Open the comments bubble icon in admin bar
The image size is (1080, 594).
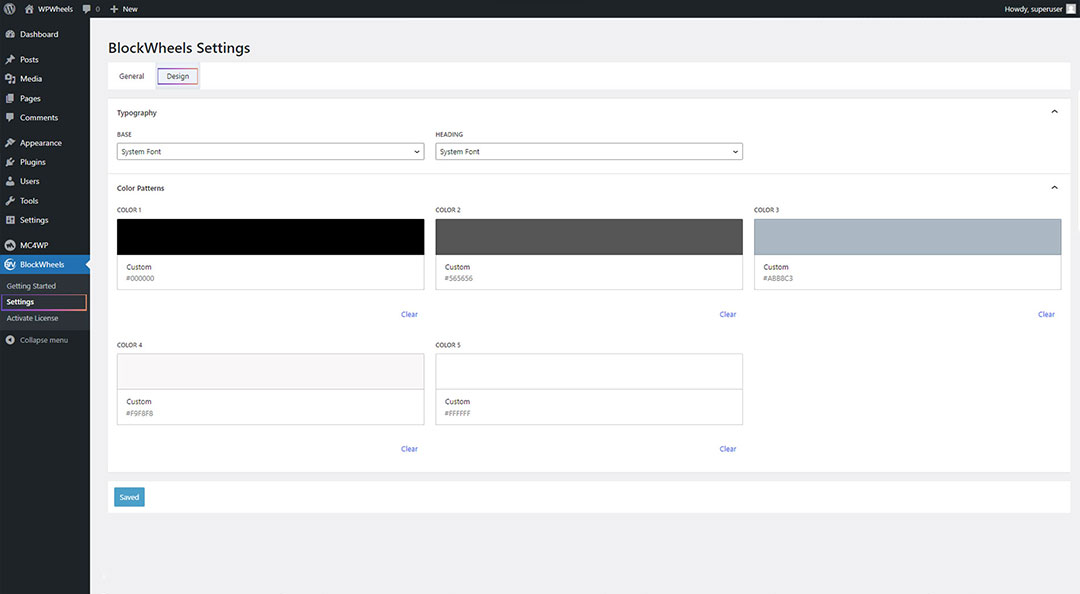pyautogui.click(x=87, y=9)
